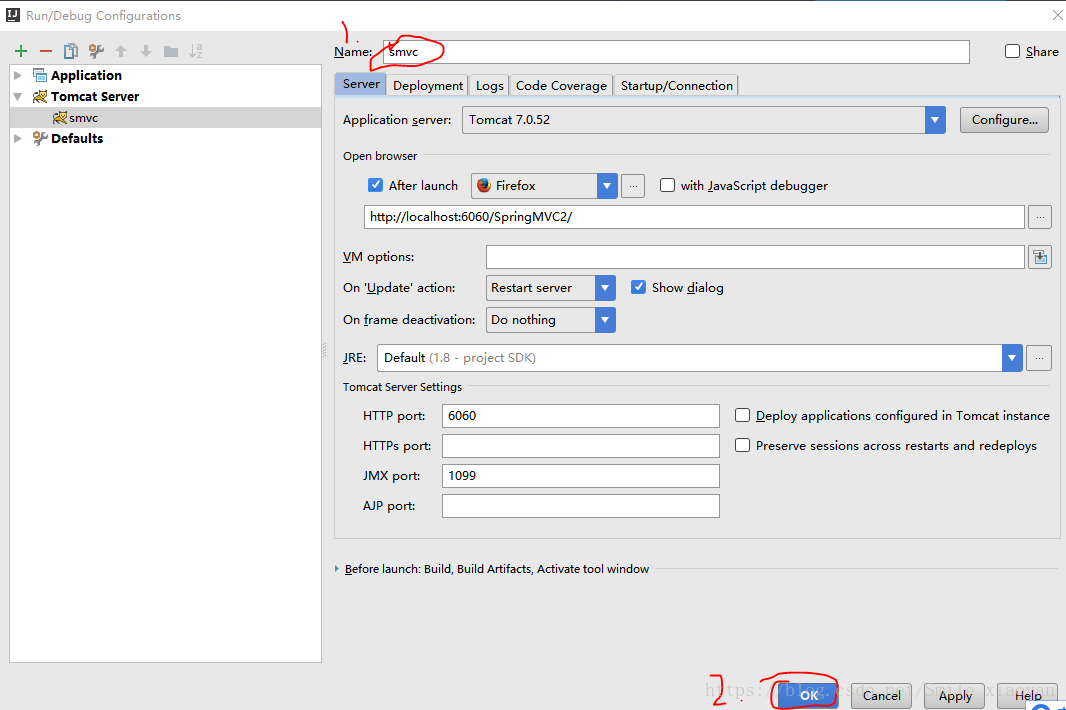Select the smvc configuration in tree
The image size is (1066, 710).
point(165,118)
